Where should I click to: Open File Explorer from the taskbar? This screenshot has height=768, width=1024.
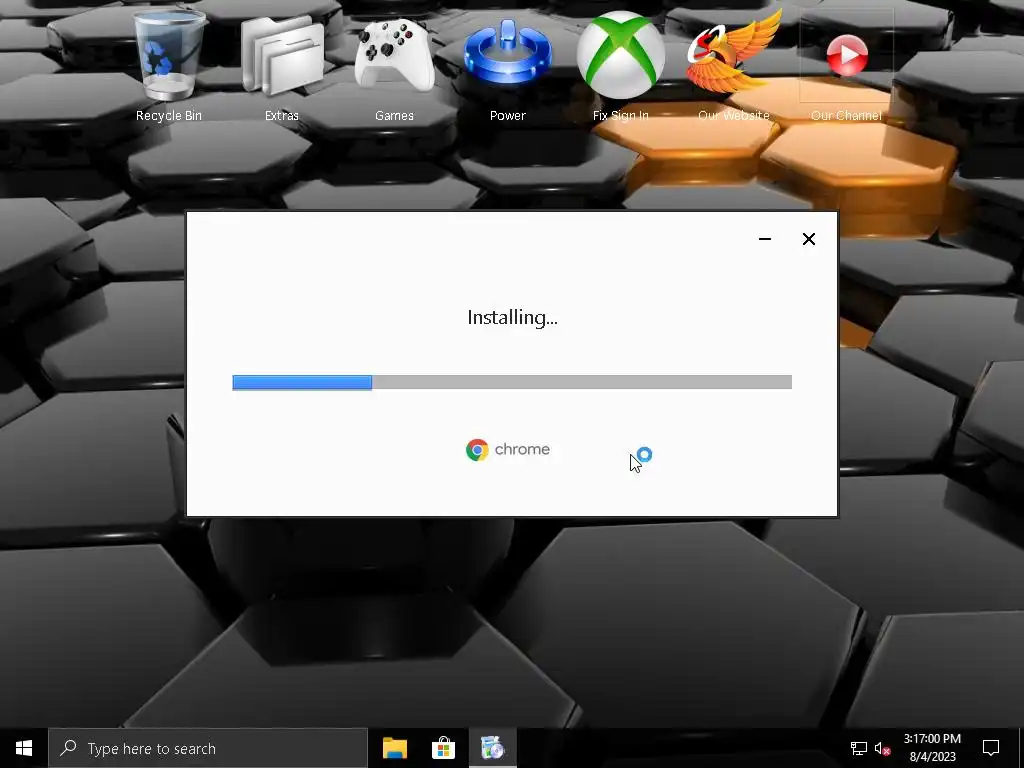[x=394, y=748]
